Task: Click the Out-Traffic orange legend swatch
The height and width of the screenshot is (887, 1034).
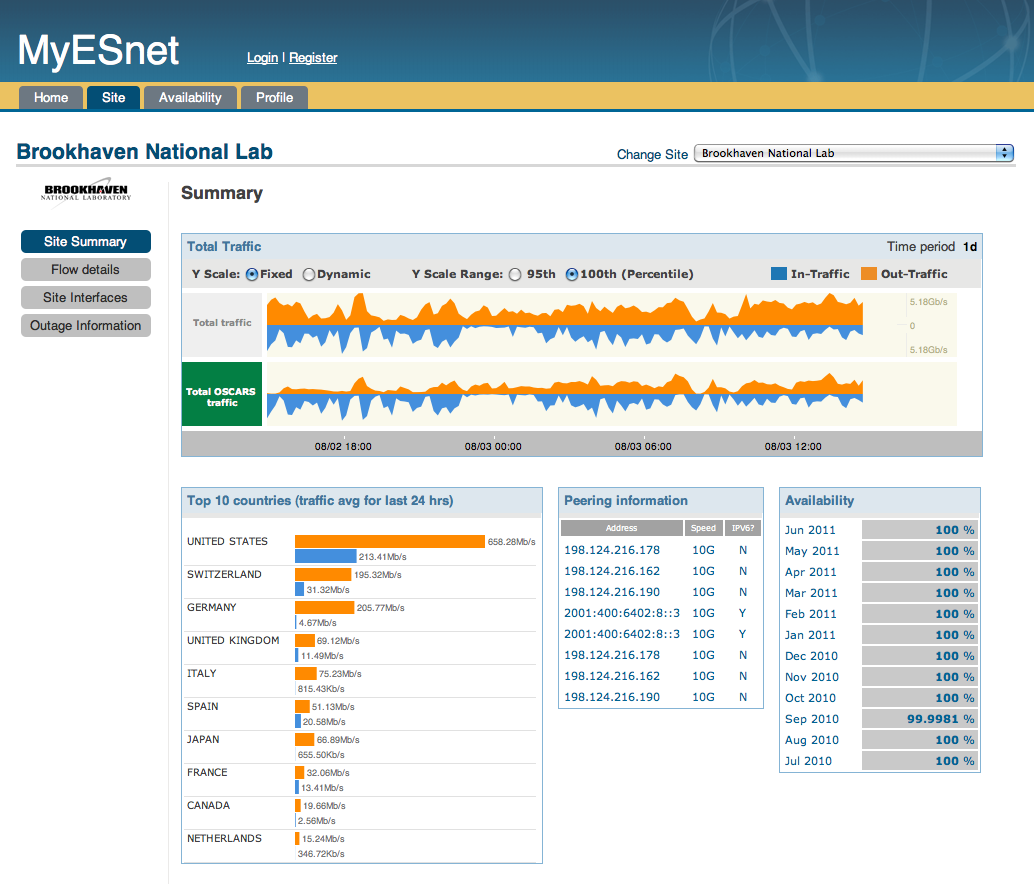Action: pyautogui.click(x=869, y=274)
